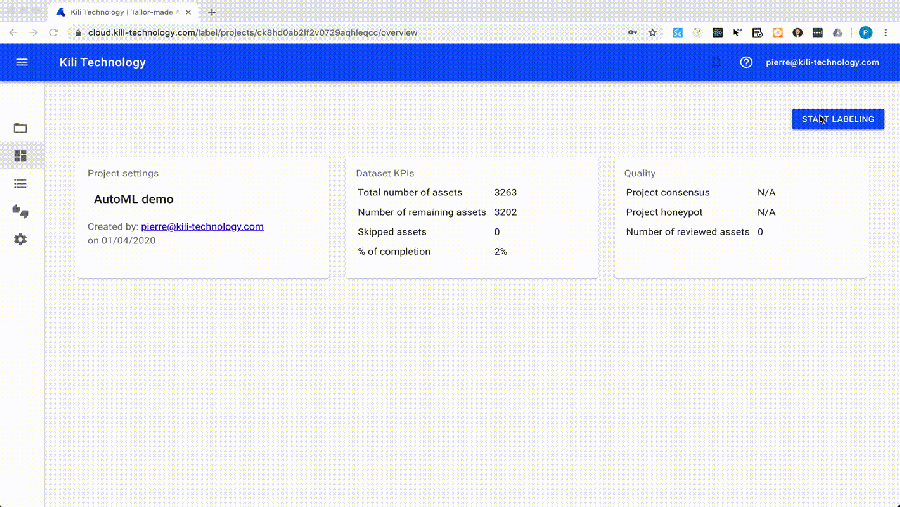Screen dimensions: 900x507
Task: Open the user account email in header
Action: (822, 63)
